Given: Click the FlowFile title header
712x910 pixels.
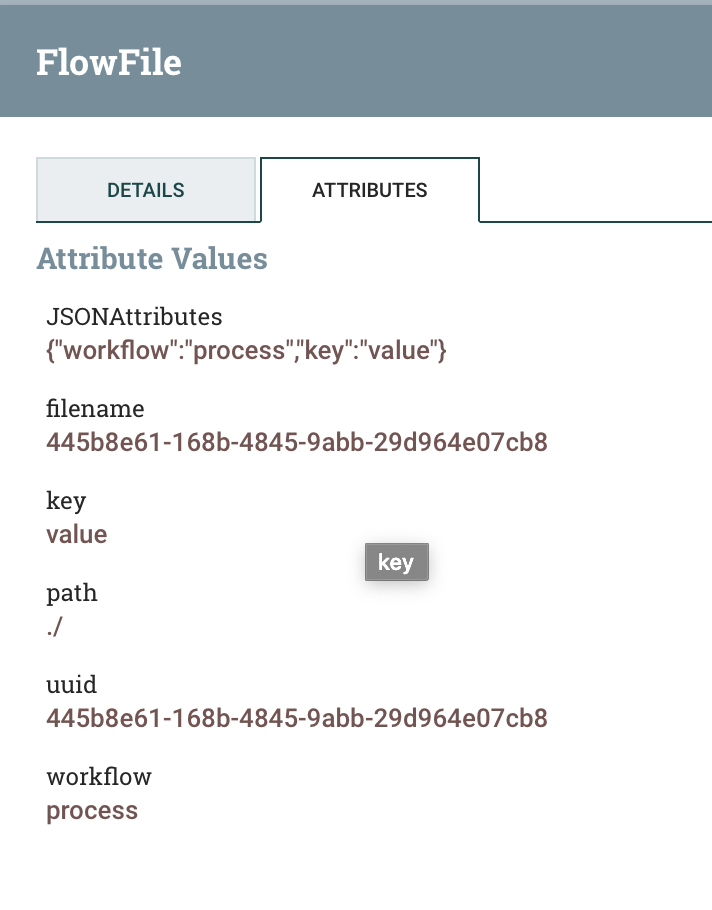Looking at the screenshot, I should [110, 60].
